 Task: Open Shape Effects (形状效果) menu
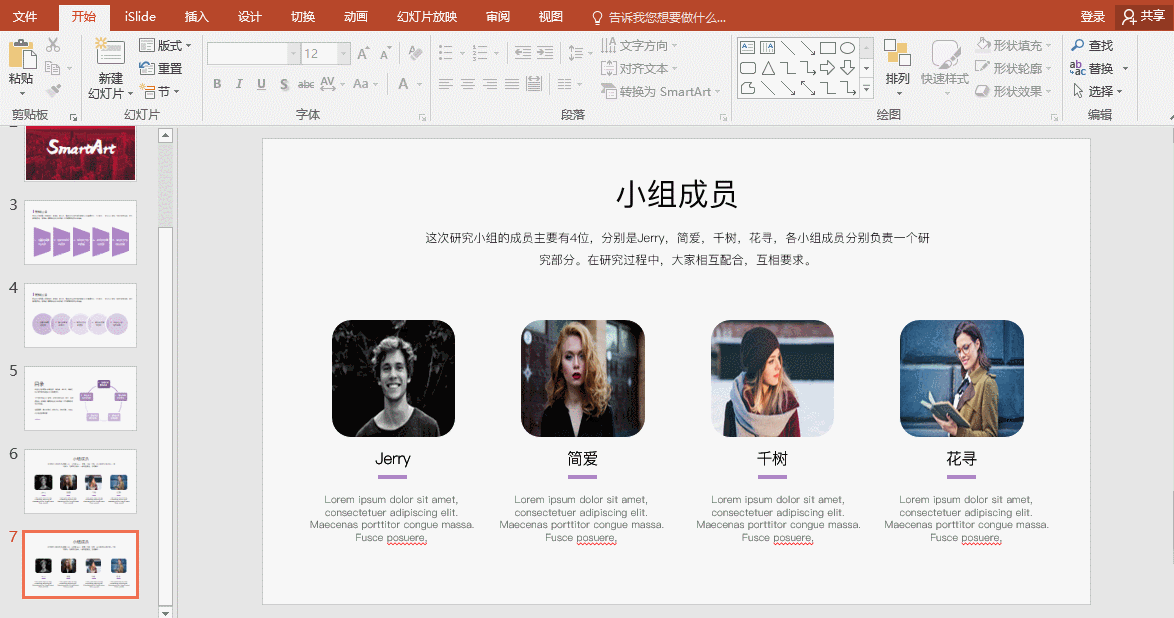pyautogui.click(x=1014, y=91)
